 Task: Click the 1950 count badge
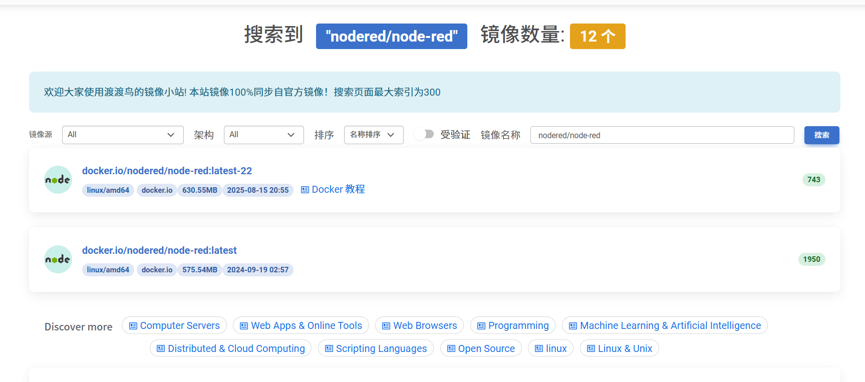811,259
